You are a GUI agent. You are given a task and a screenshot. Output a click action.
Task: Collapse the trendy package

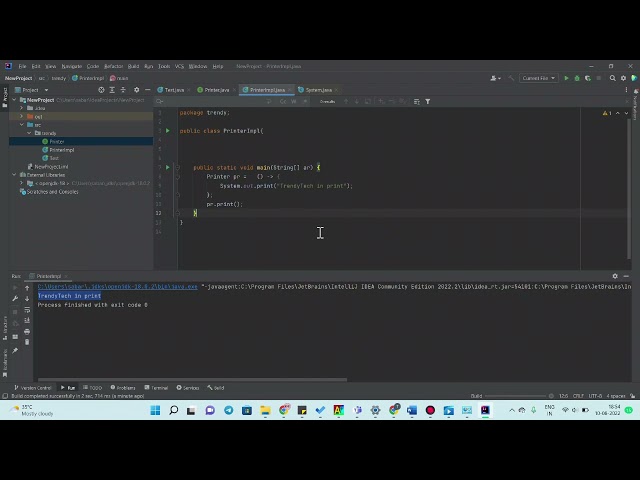coord(29,133)
